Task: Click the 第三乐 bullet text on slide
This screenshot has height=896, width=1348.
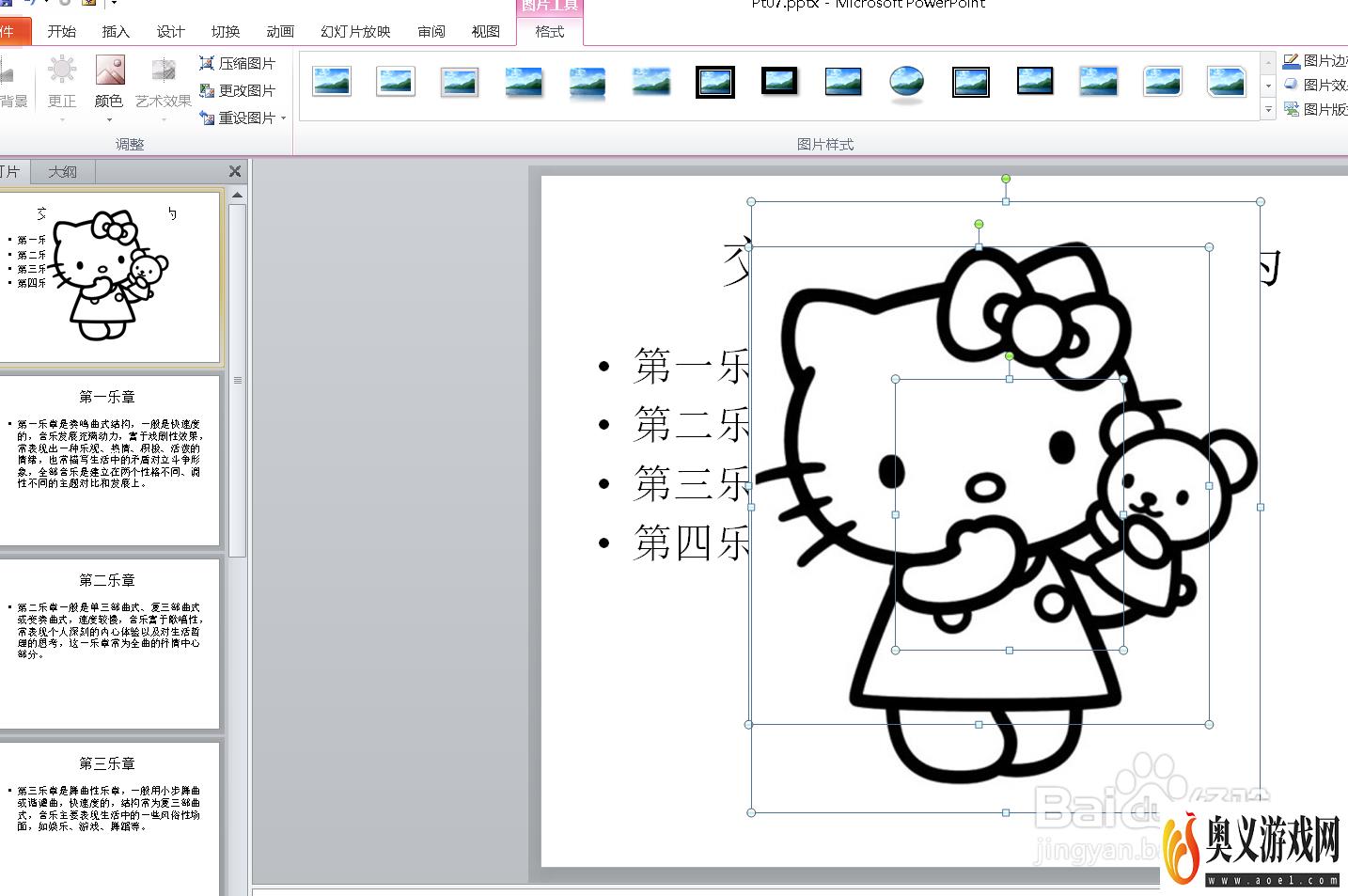Action: click(691, 482)
